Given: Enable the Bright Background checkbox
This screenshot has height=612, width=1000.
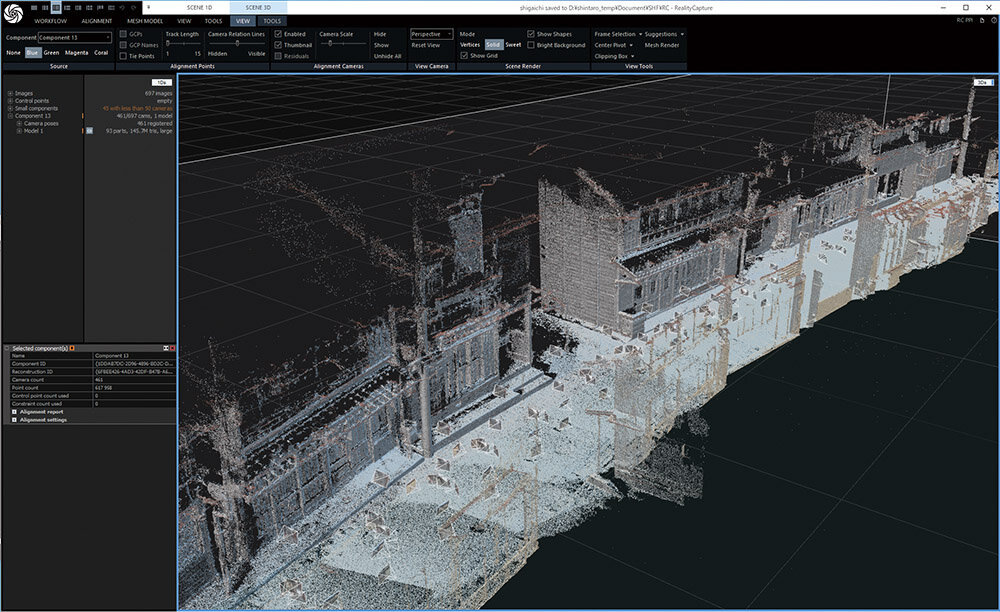Looking at the screenshot, I should (531, 45).
